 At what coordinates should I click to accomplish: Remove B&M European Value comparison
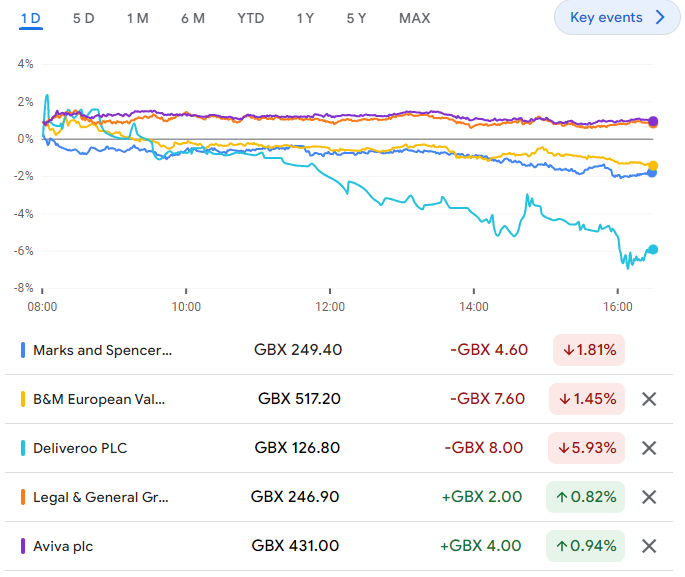click(649, 399)
